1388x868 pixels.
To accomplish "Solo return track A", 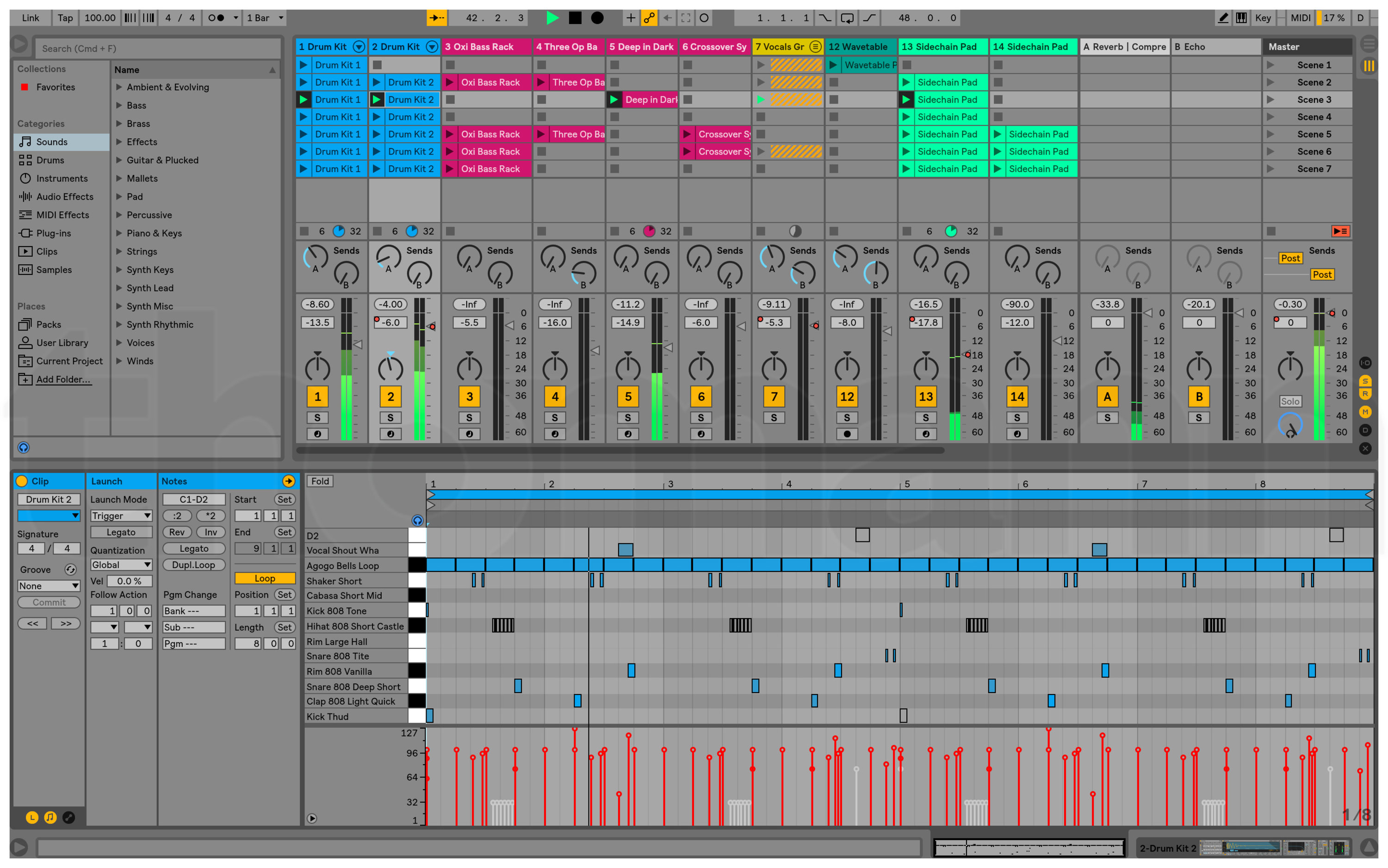I will pos(1107,417).
